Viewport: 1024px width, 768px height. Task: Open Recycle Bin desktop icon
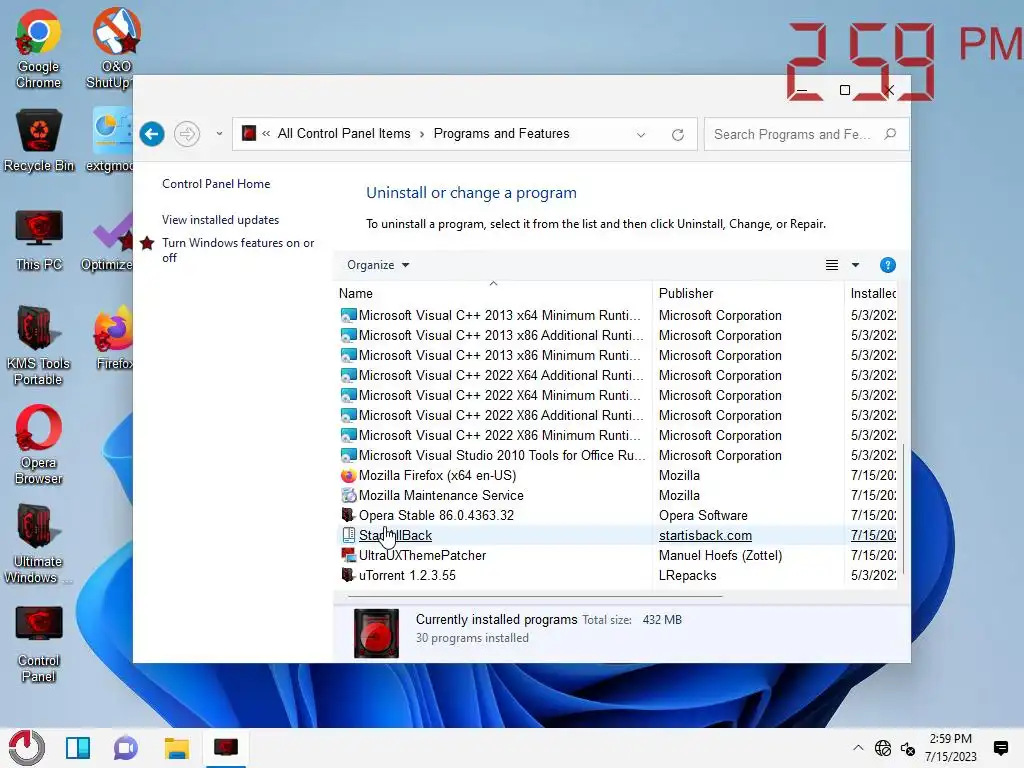click(x=39, y=141)
